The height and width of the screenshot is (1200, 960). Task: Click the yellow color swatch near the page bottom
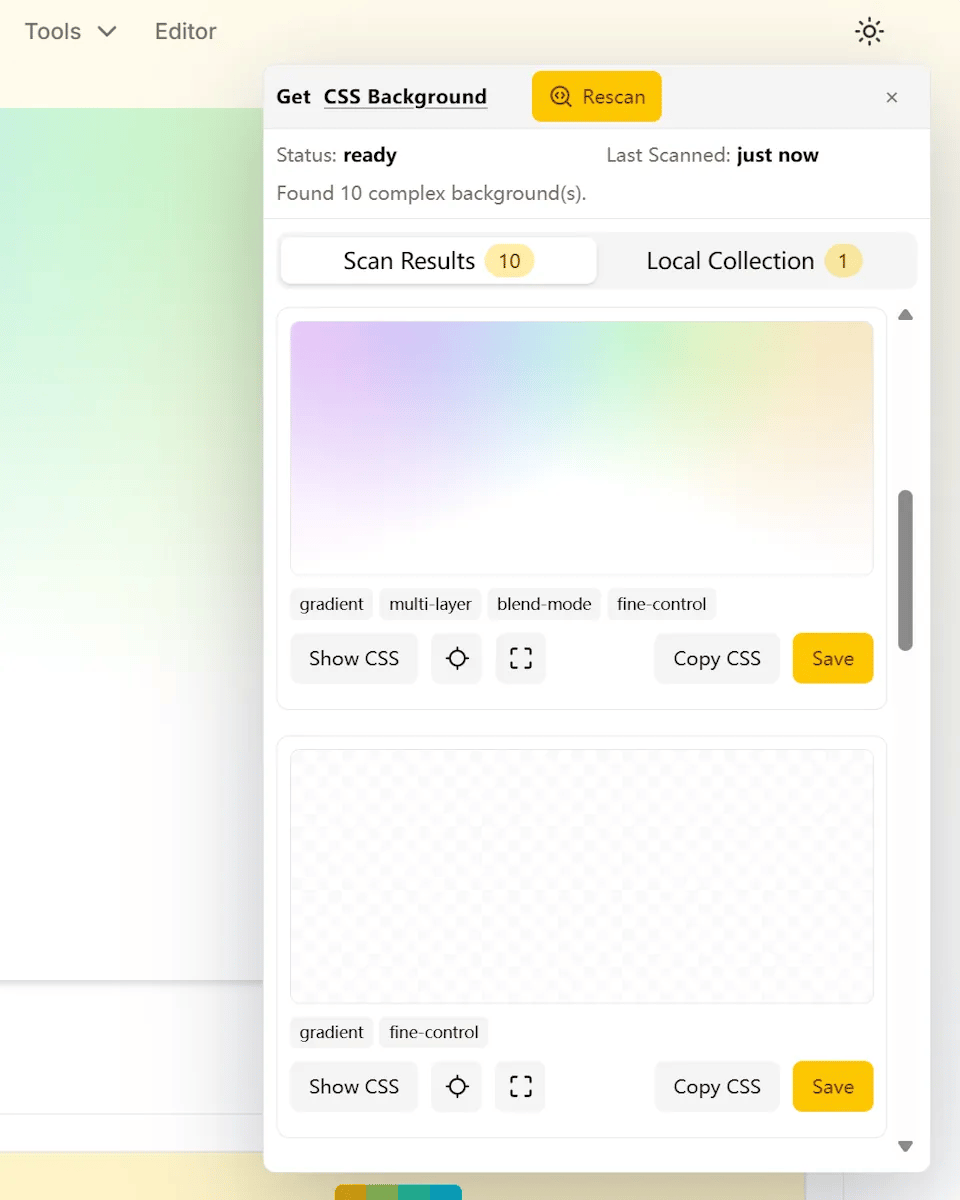(x=350, y=1193)
